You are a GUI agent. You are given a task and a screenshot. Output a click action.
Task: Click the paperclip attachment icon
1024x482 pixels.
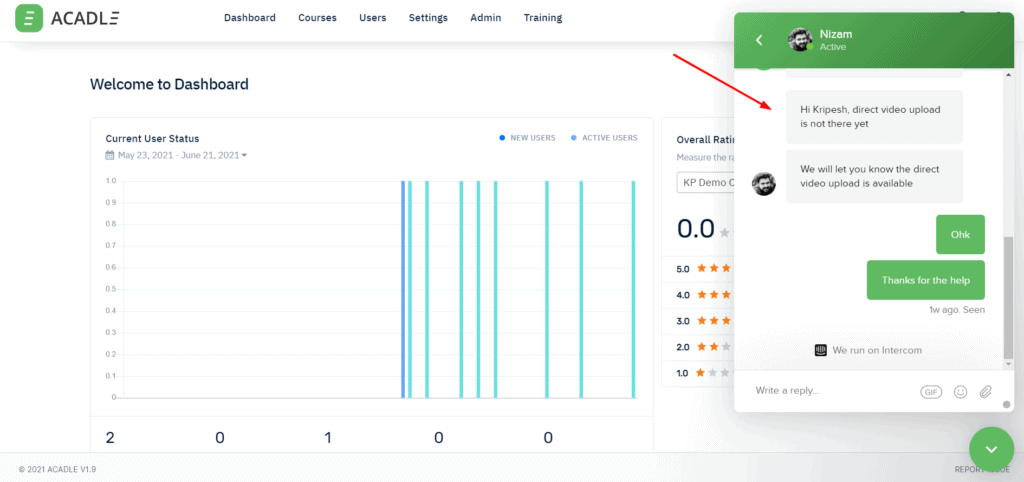tap(985, 392)
